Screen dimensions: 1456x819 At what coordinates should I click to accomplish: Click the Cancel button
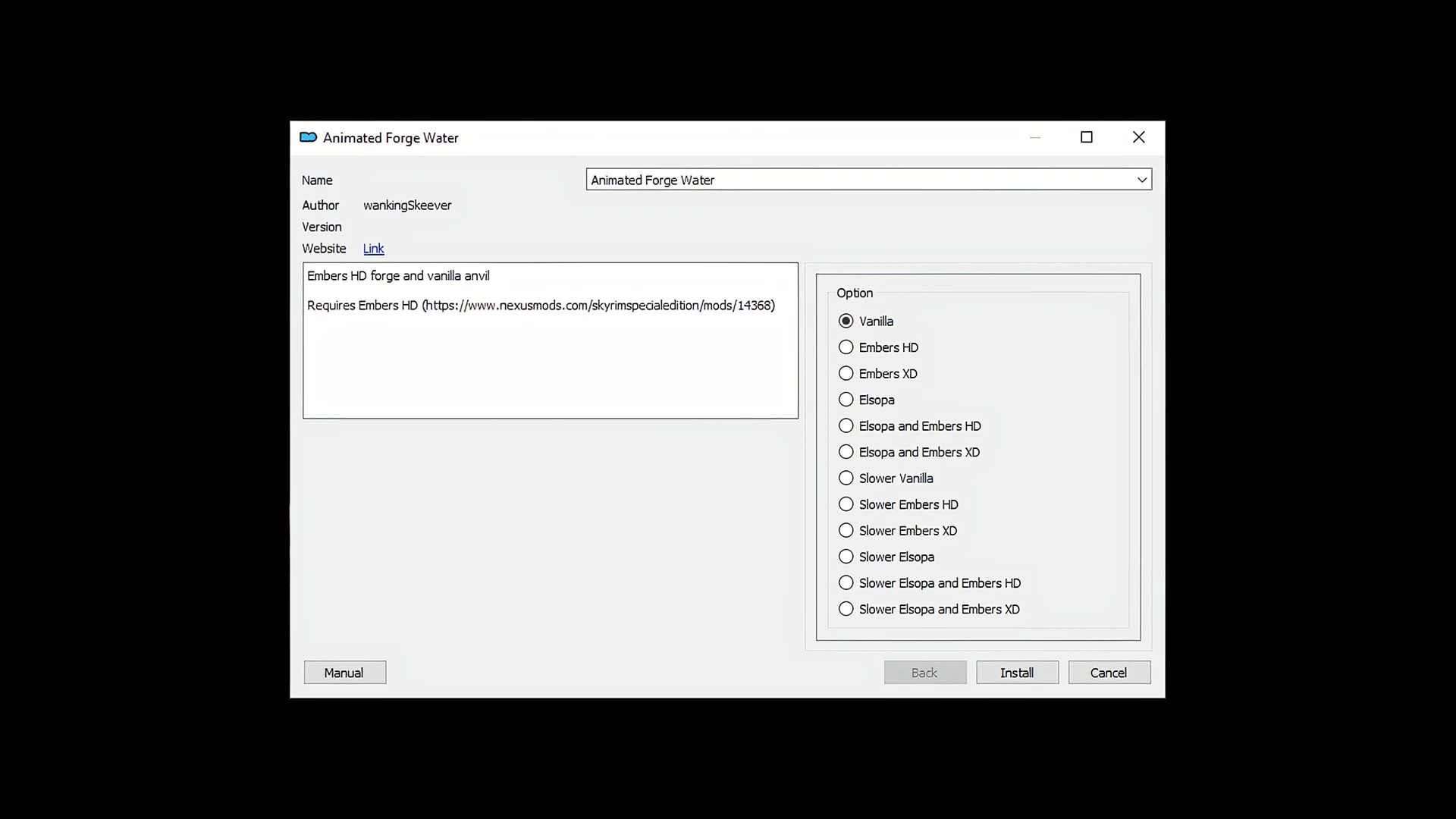tap(1109, 673)
